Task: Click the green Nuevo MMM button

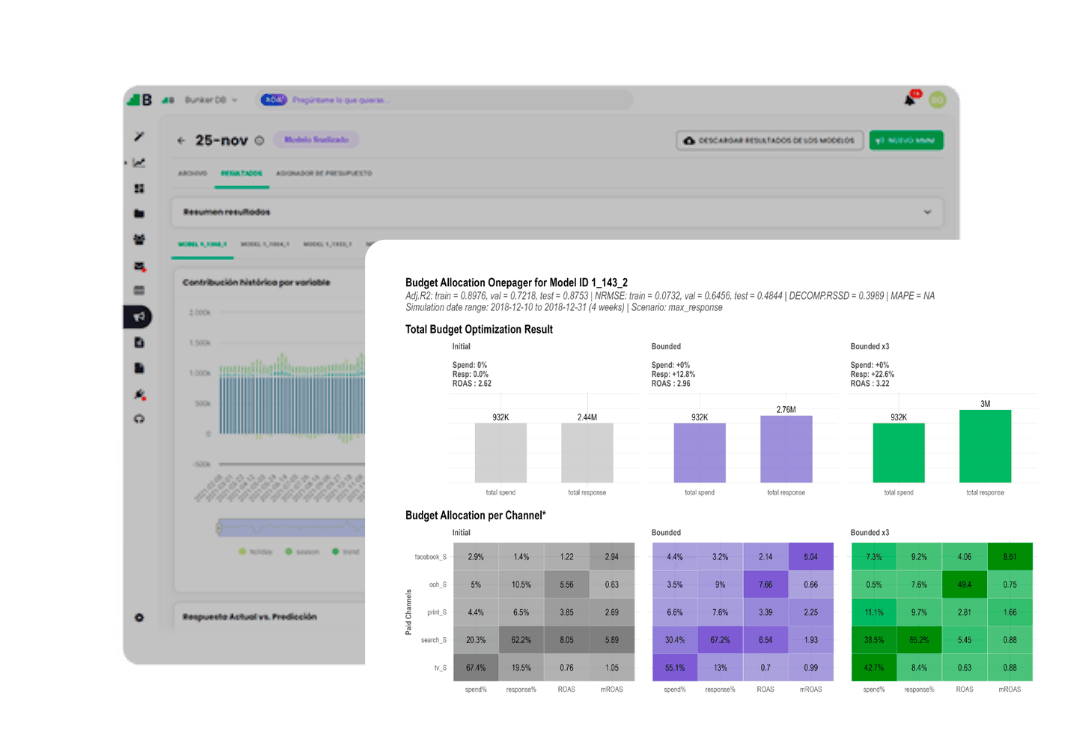Action: [906, 140]
